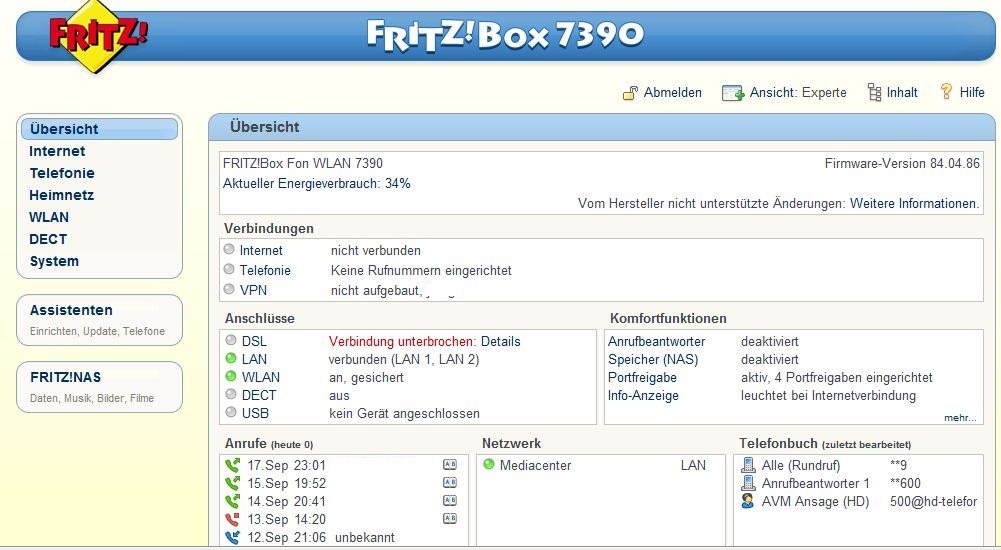Click the Abmelden link

672,93
